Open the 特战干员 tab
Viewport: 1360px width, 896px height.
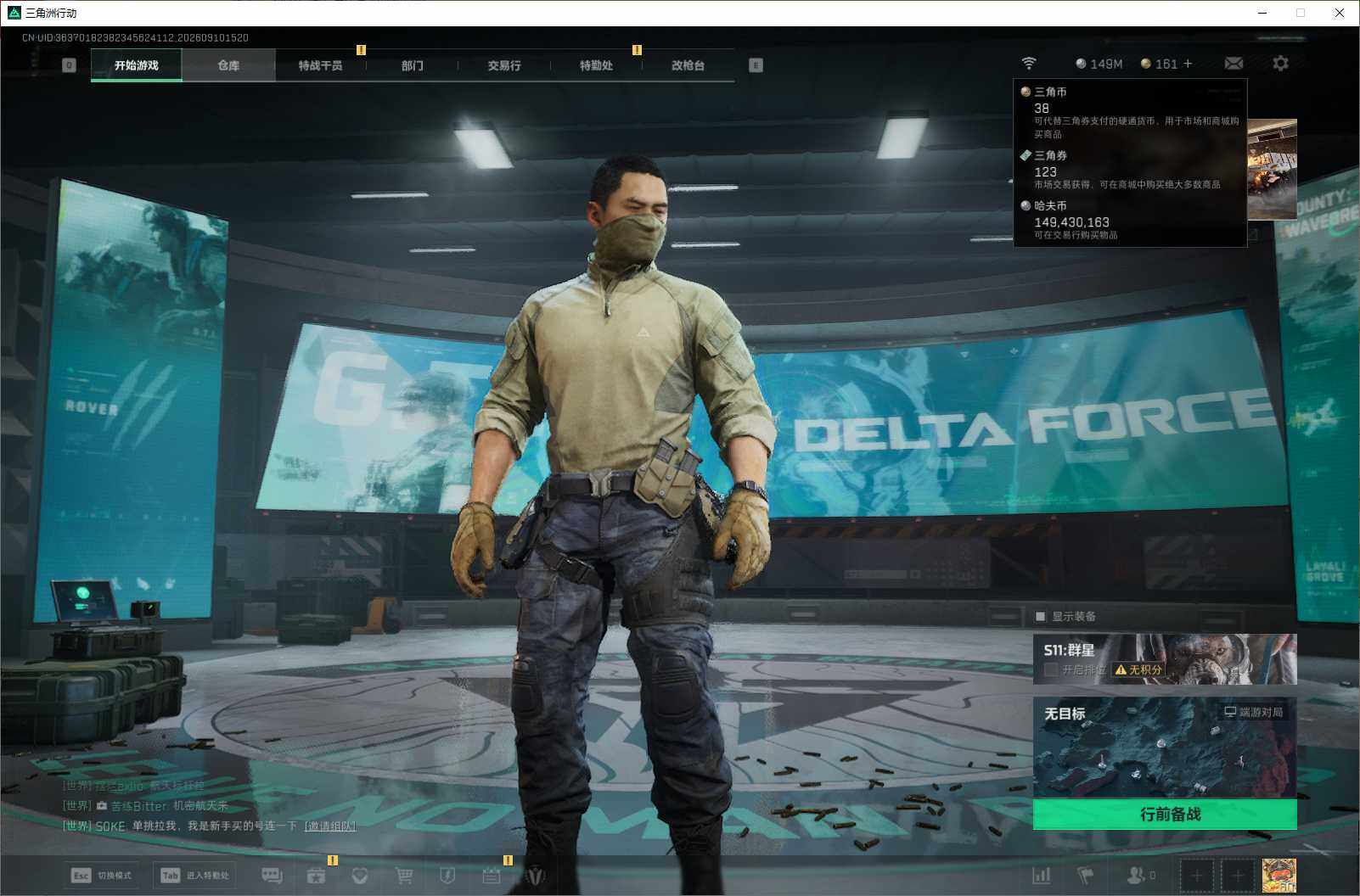pos(320,65)
